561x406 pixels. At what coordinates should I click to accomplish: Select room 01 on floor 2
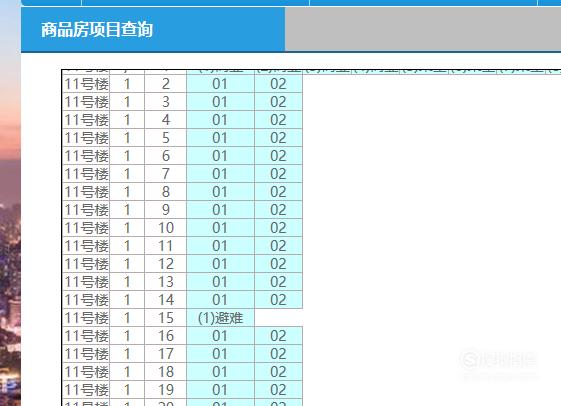220,84
